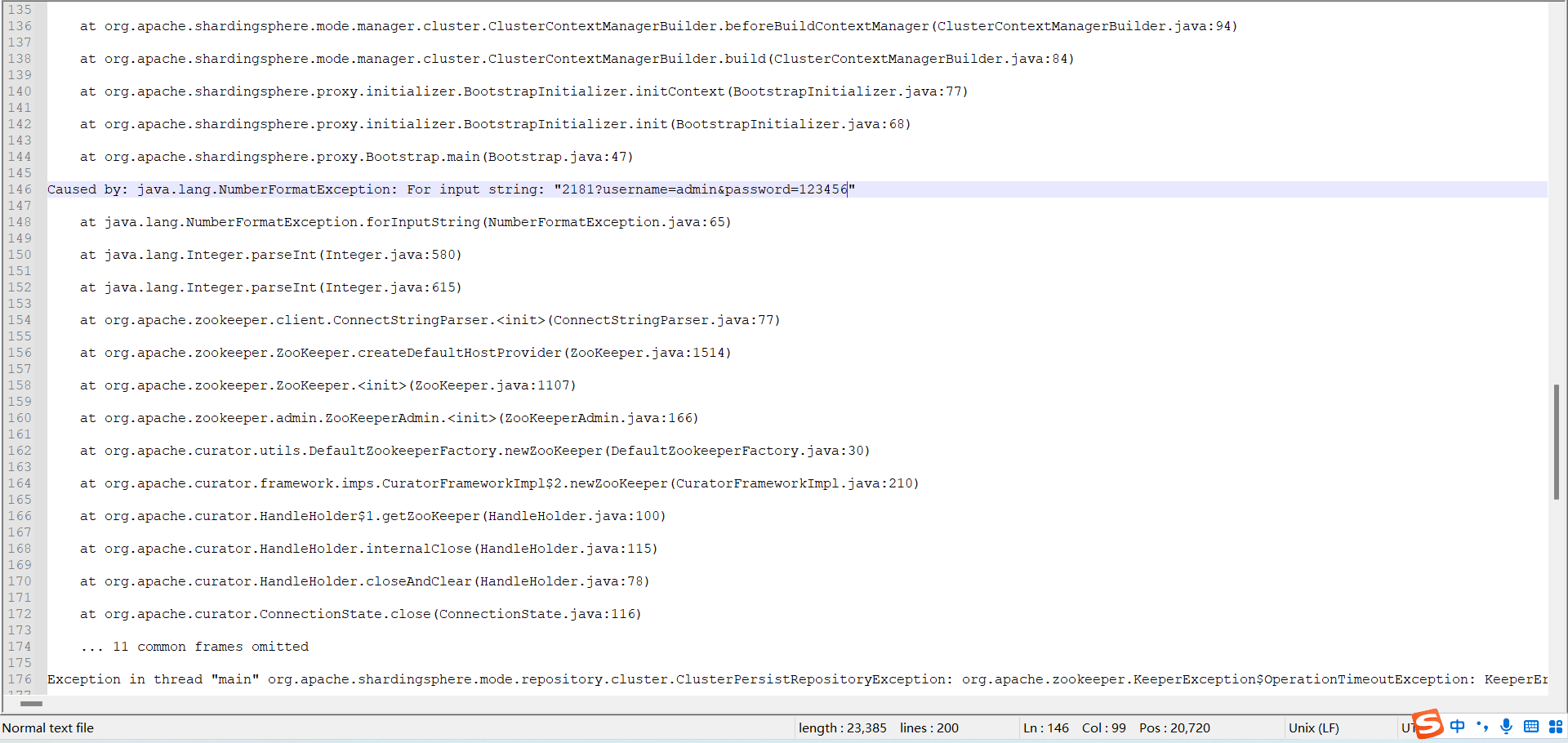Viewport: 1568px width, 743px height.
Task: Click the 'BootstrapInitializer.initContext' stack line
Action: tap(523, 91)
